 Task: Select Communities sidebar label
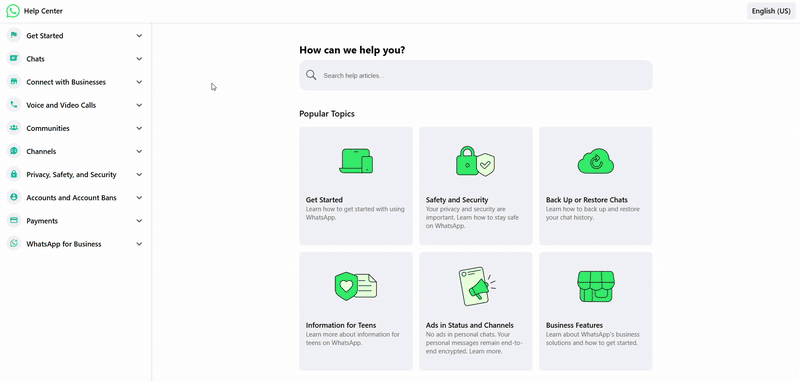tap(48, 128)
